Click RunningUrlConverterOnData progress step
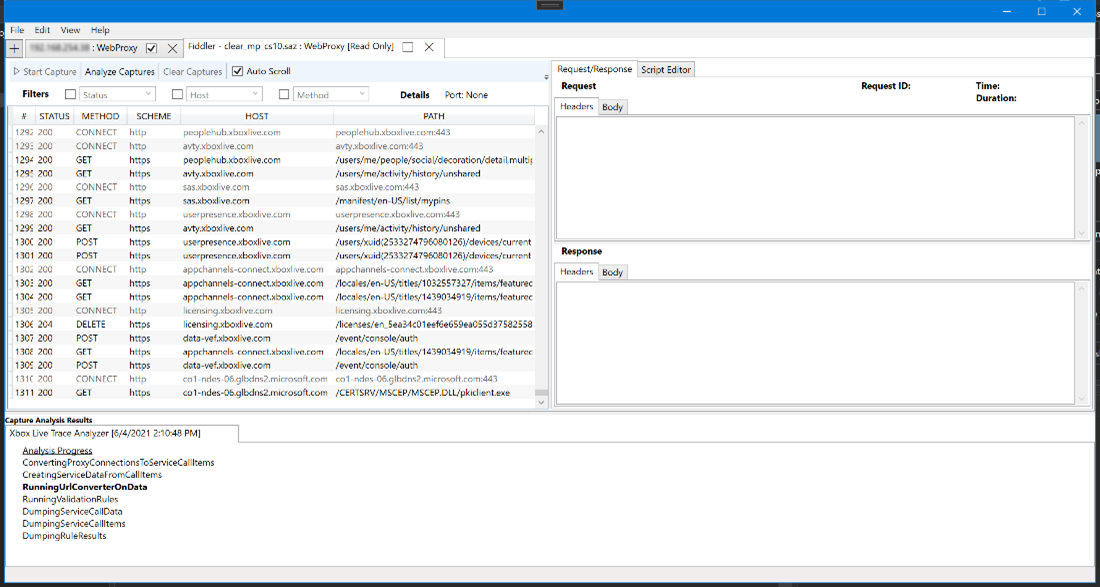 click(85, 487)
